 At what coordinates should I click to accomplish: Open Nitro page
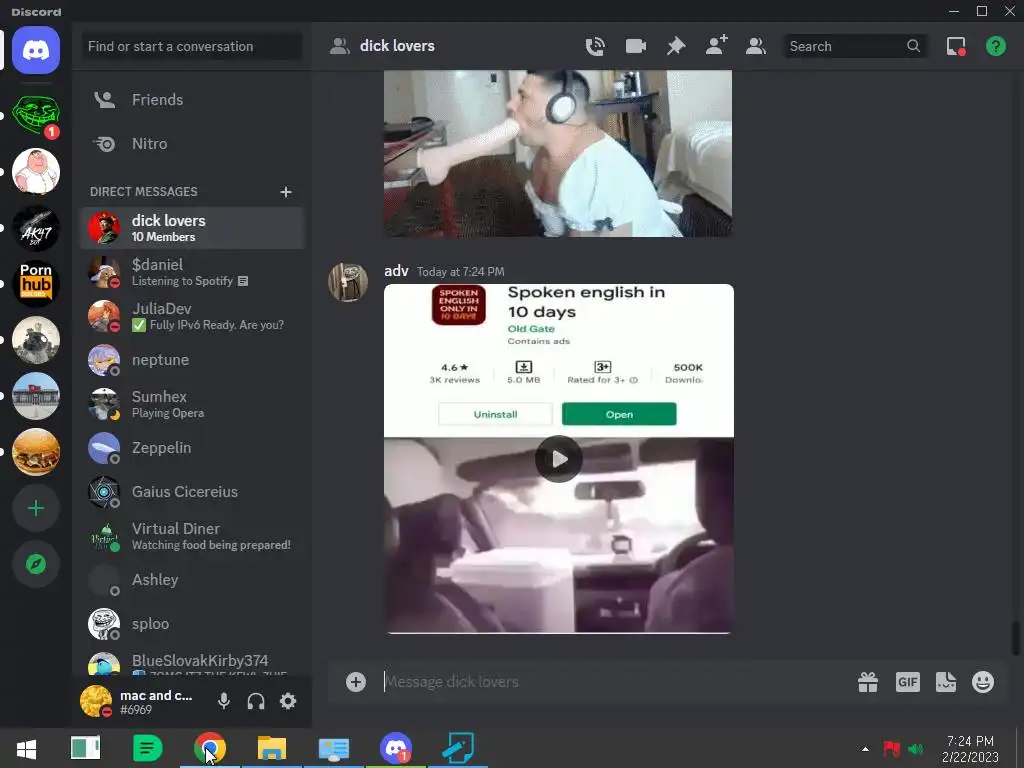[192, 144]
